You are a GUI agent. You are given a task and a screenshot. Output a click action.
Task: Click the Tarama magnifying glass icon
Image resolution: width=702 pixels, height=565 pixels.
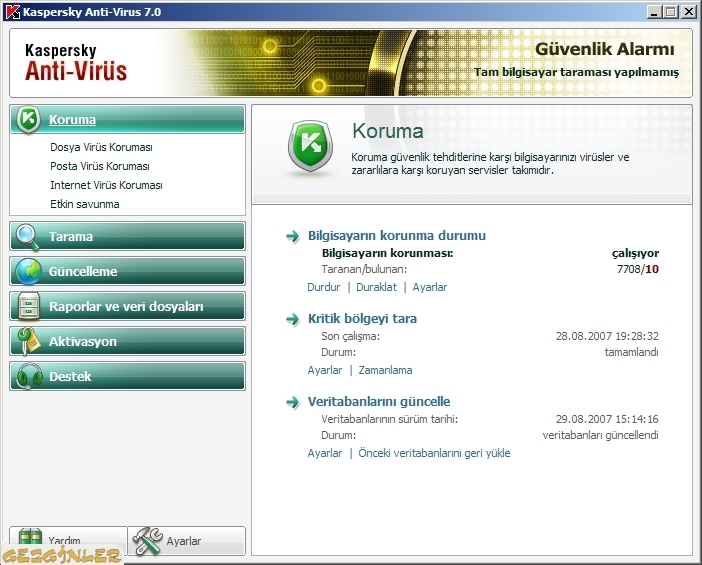coord(27,236)
